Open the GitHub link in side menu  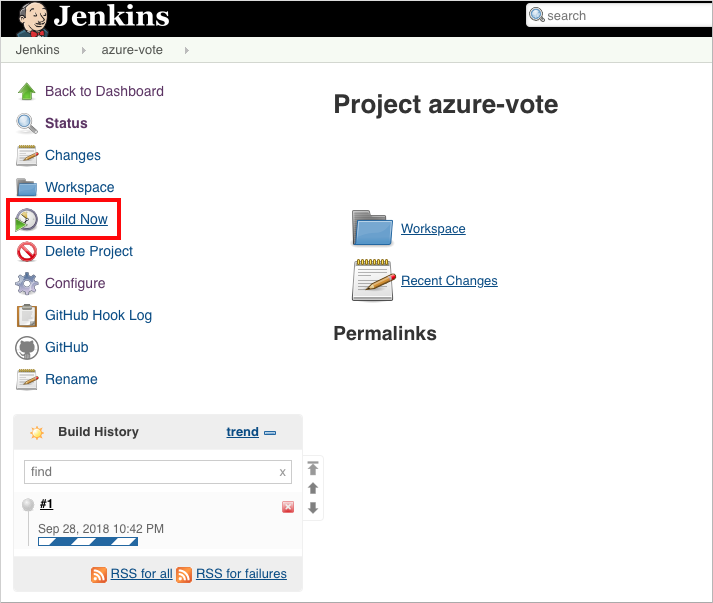click(x=66, y=347)
